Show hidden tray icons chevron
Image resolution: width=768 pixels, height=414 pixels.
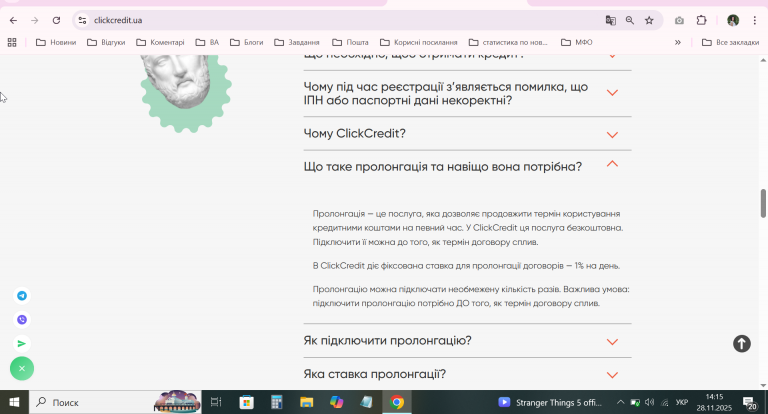(x=621, y=402)
